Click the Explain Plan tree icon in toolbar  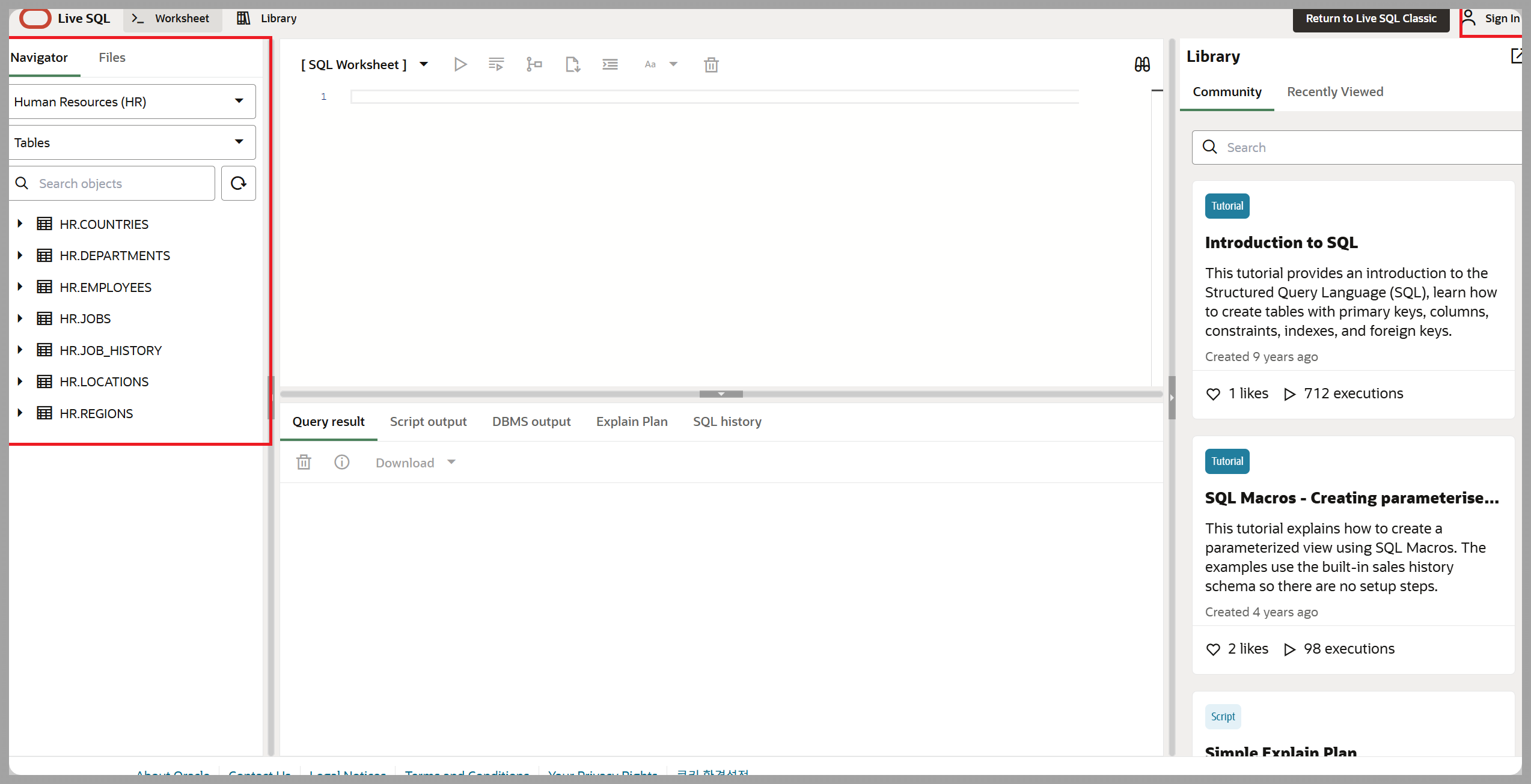[x=534, y=64]
